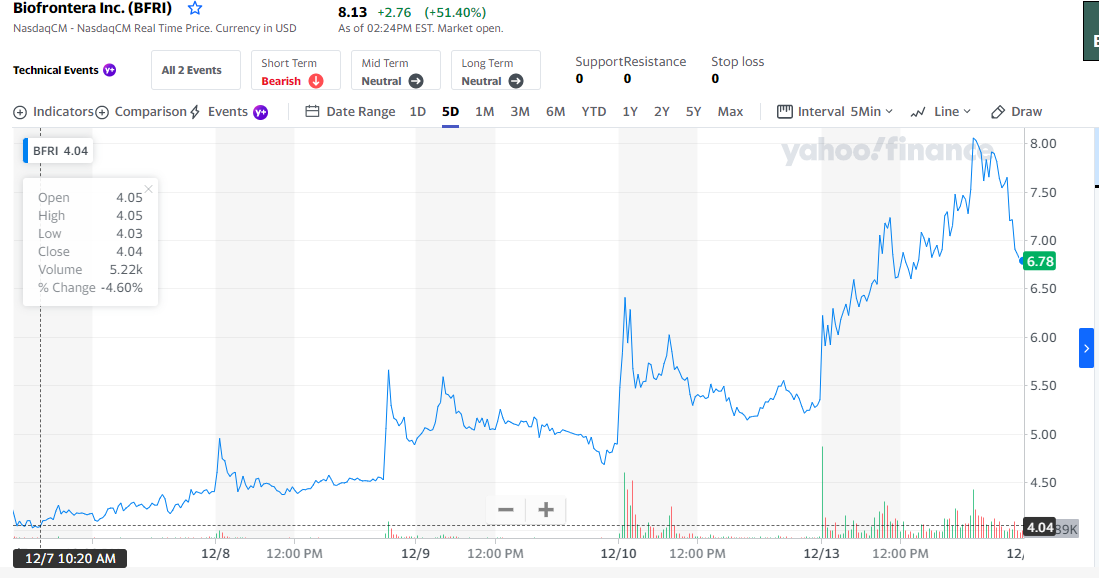The image size is (1099, 578).
Task: Expand the blue right-side panel arrow
Action: [x=1086, y=348]
